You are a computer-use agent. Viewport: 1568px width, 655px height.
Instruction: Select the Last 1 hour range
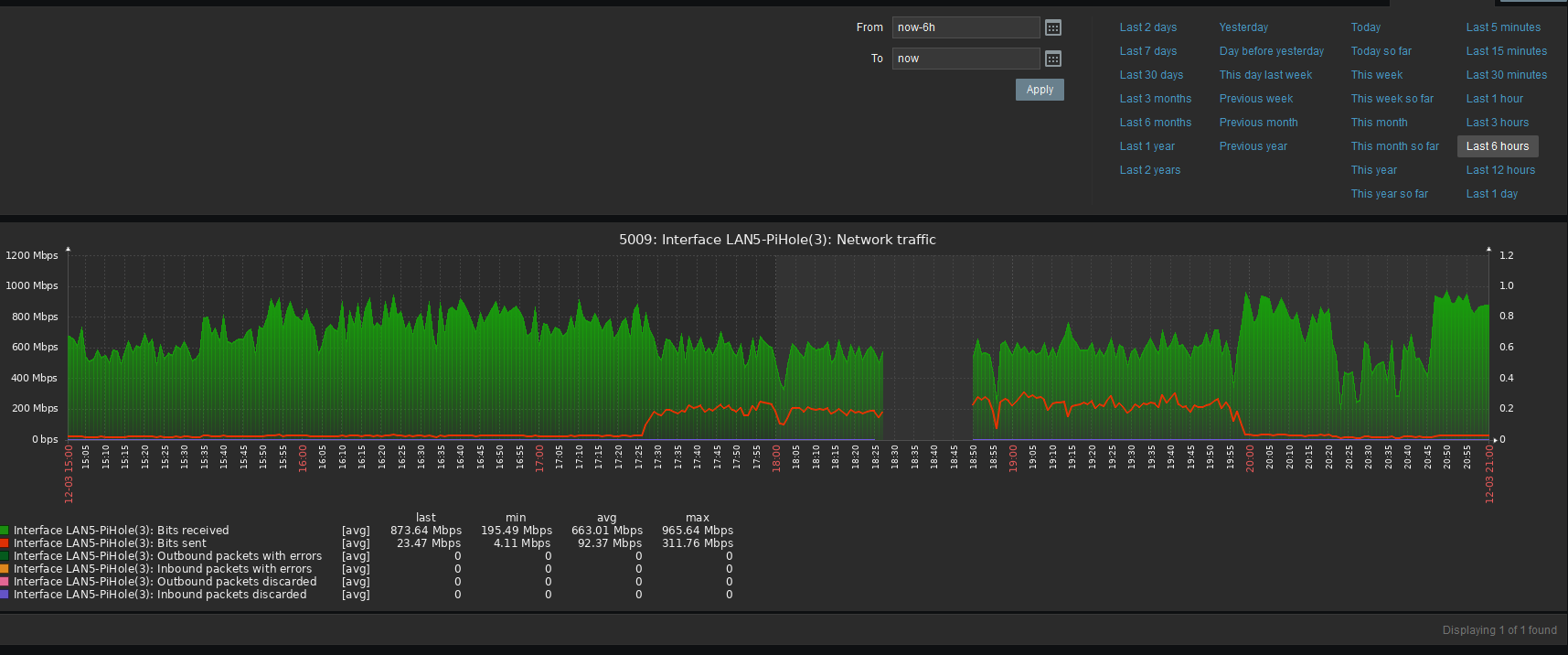pos(1494,99)
